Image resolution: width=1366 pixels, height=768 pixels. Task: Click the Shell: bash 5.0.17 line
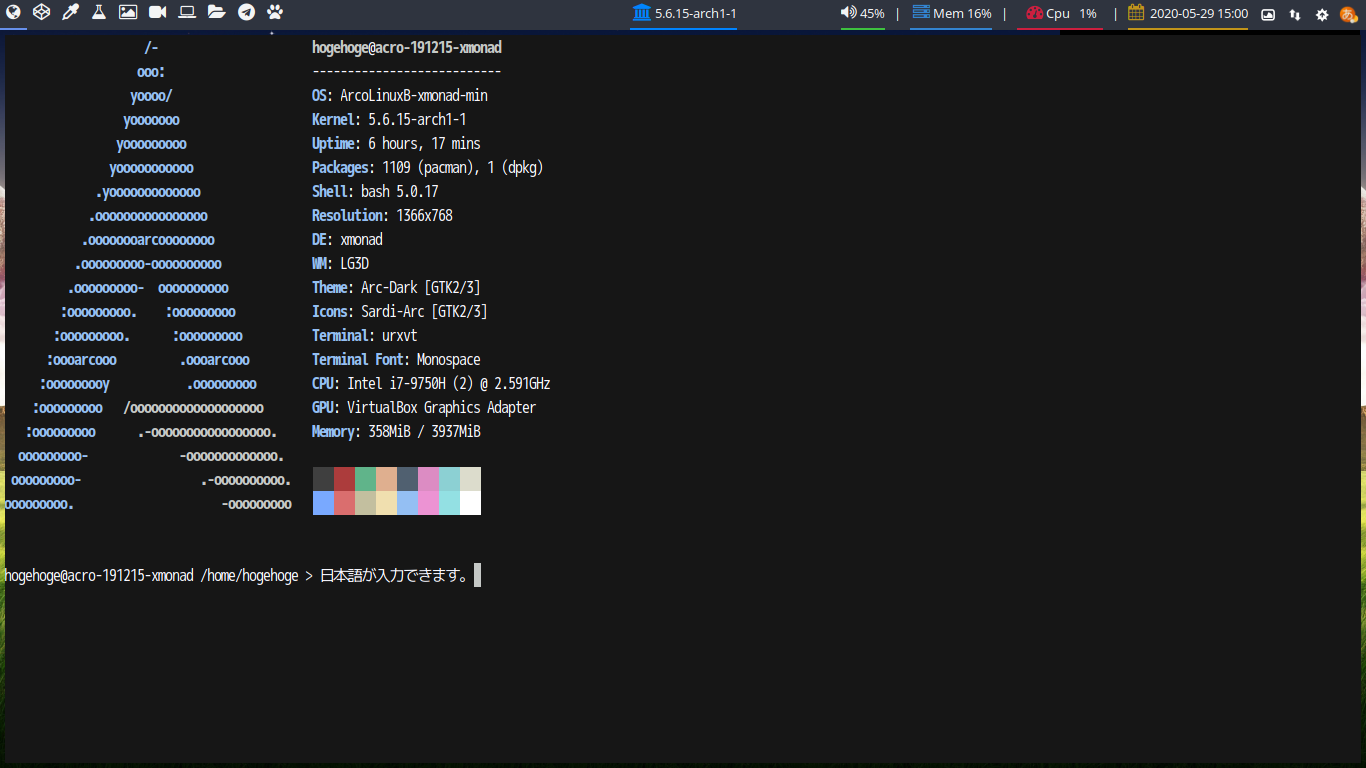point(375,192)
